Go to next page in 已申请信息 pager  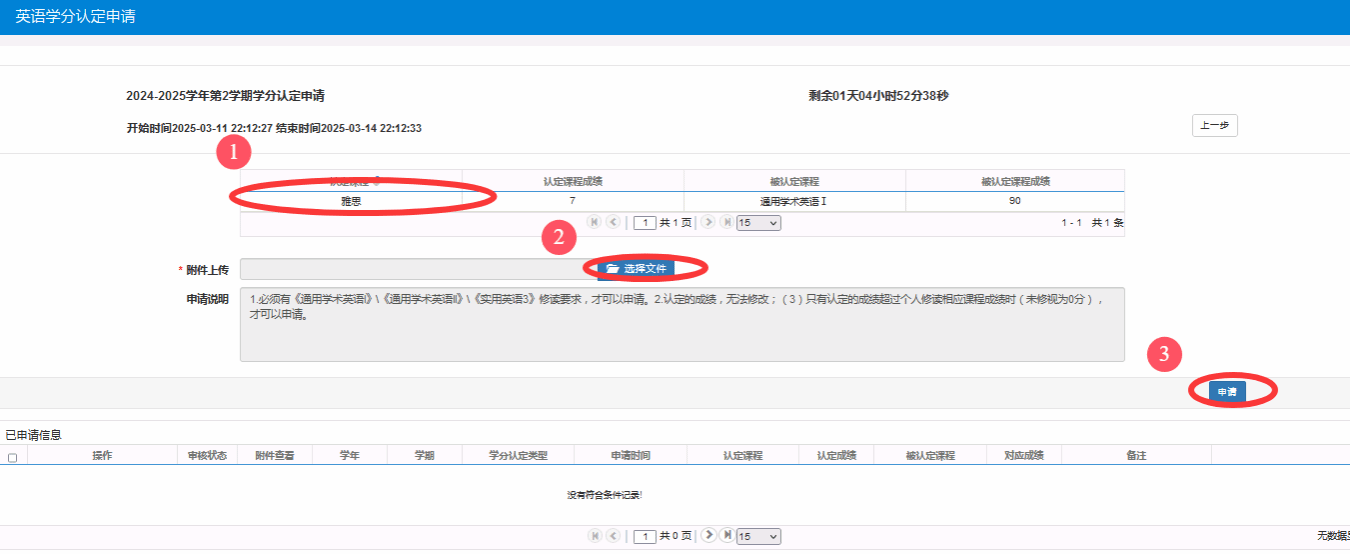coord(708,536)
